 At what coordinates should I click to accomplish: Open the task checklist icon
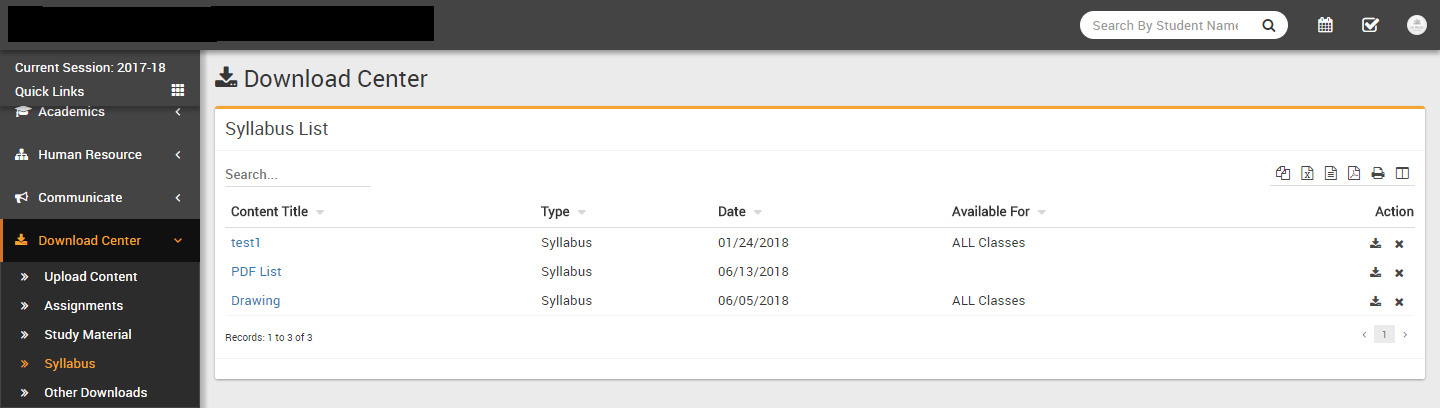point(1370,25)
